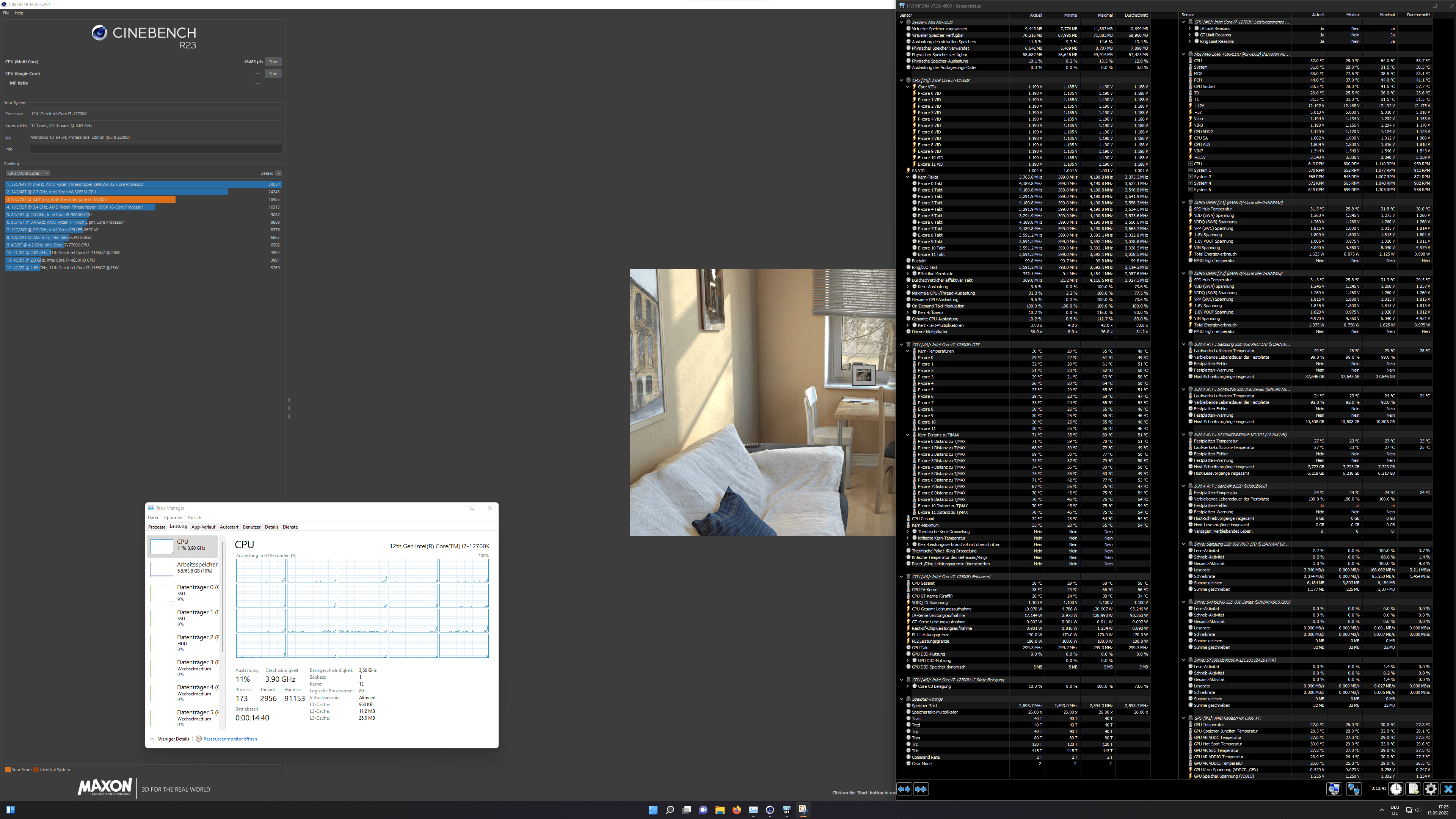Switch to Benutzer tab
1456x819 pixels.
(x=251, y=527)
